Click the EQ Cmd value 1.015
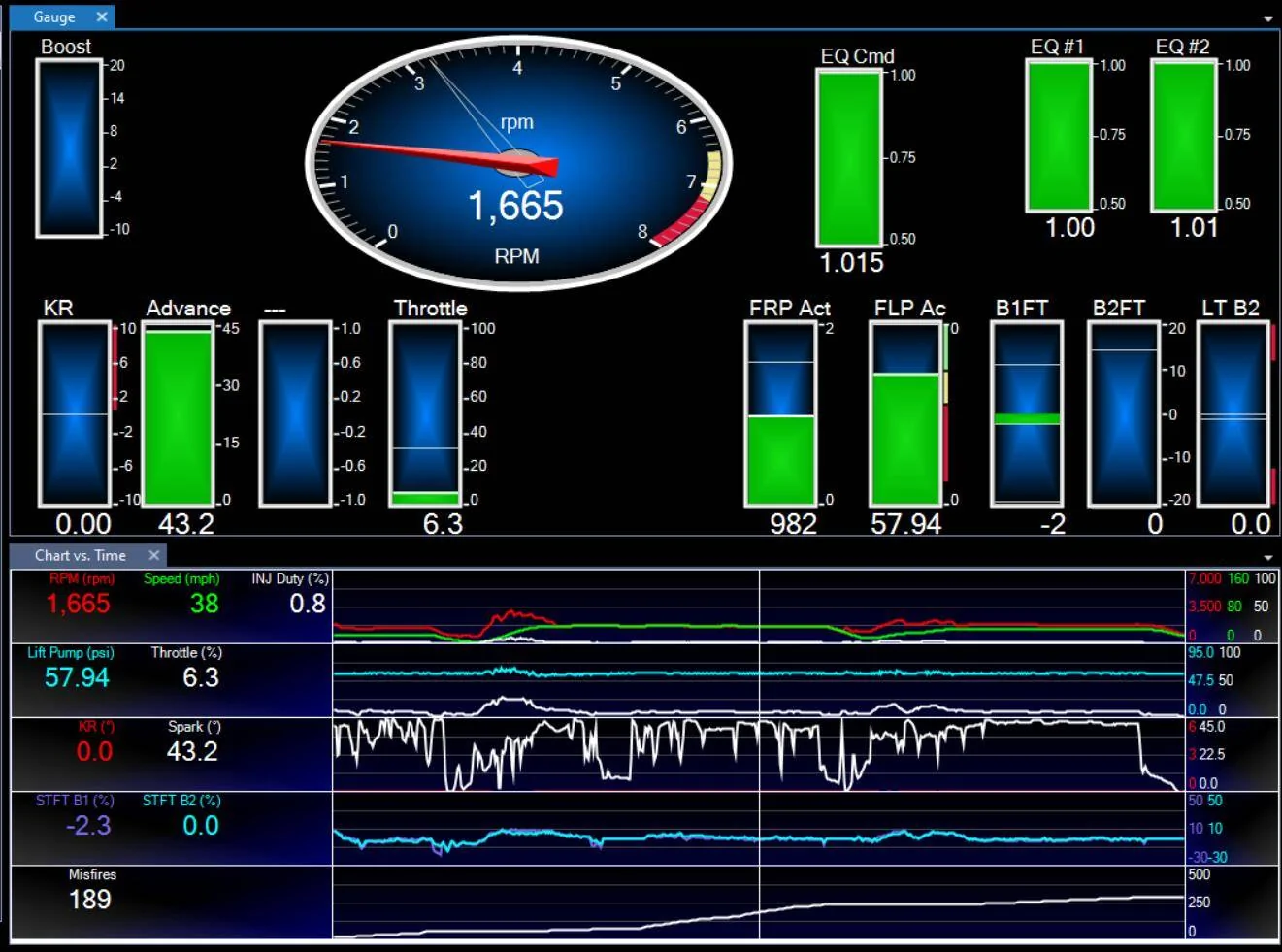Screen dimensions: 1282x952 [851, 263]
